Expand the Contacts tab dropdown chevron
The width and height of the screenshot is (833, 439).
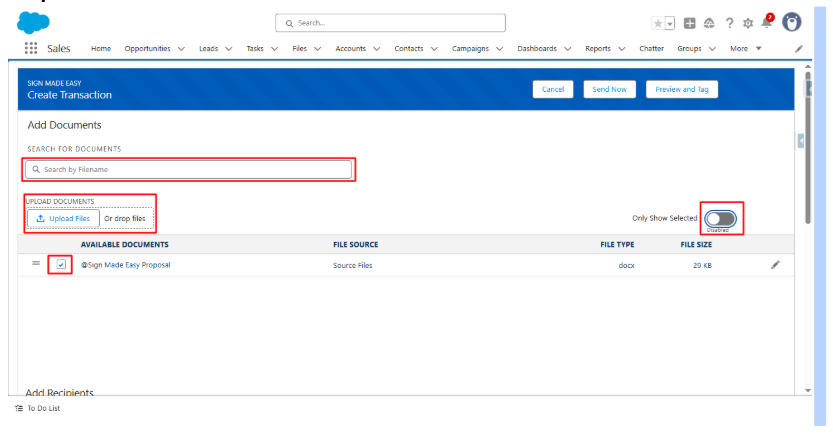coord(434,49)
